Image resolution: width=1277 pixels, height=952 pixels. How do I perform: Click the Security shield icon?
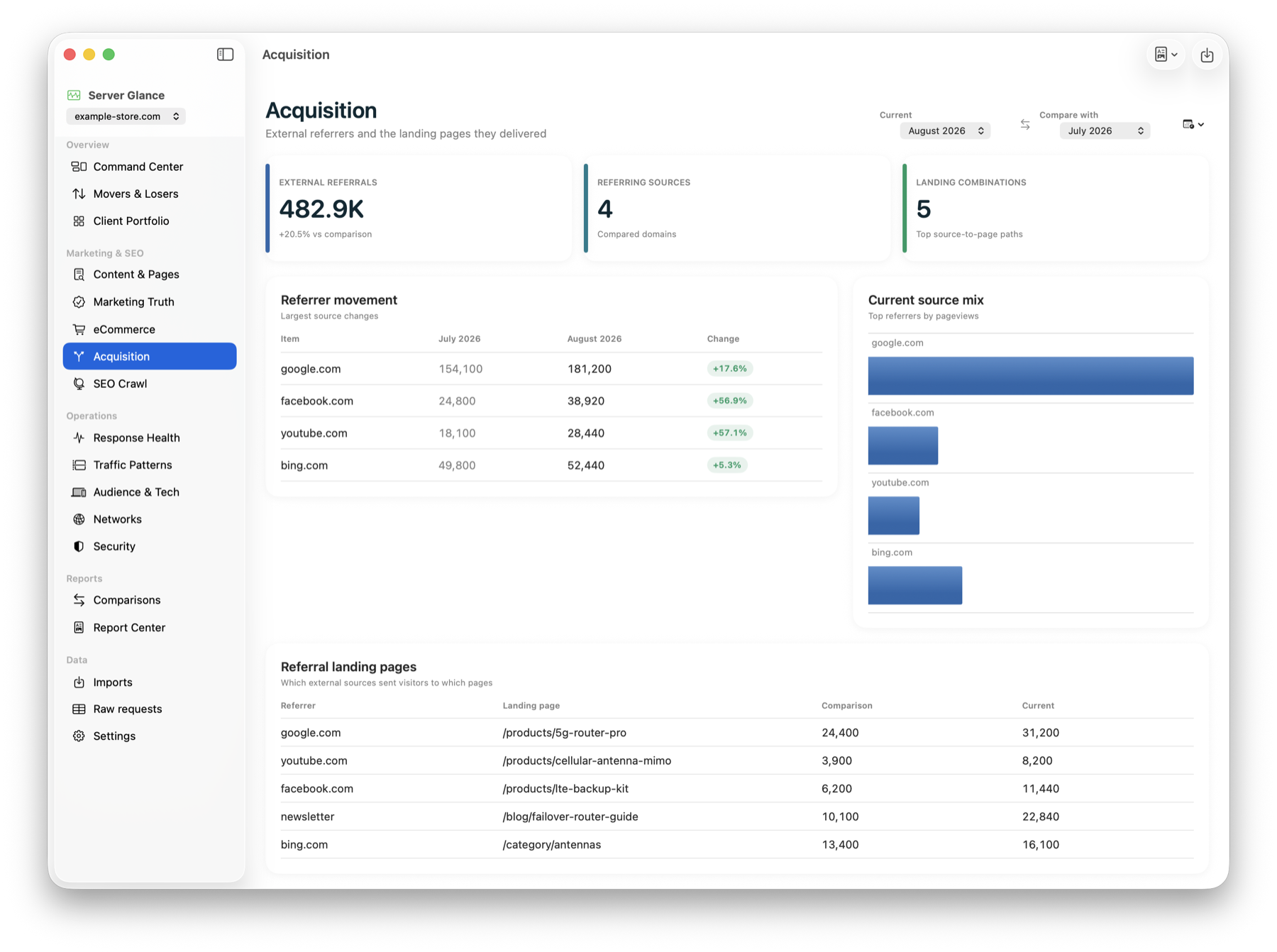[x=79, y=546]
